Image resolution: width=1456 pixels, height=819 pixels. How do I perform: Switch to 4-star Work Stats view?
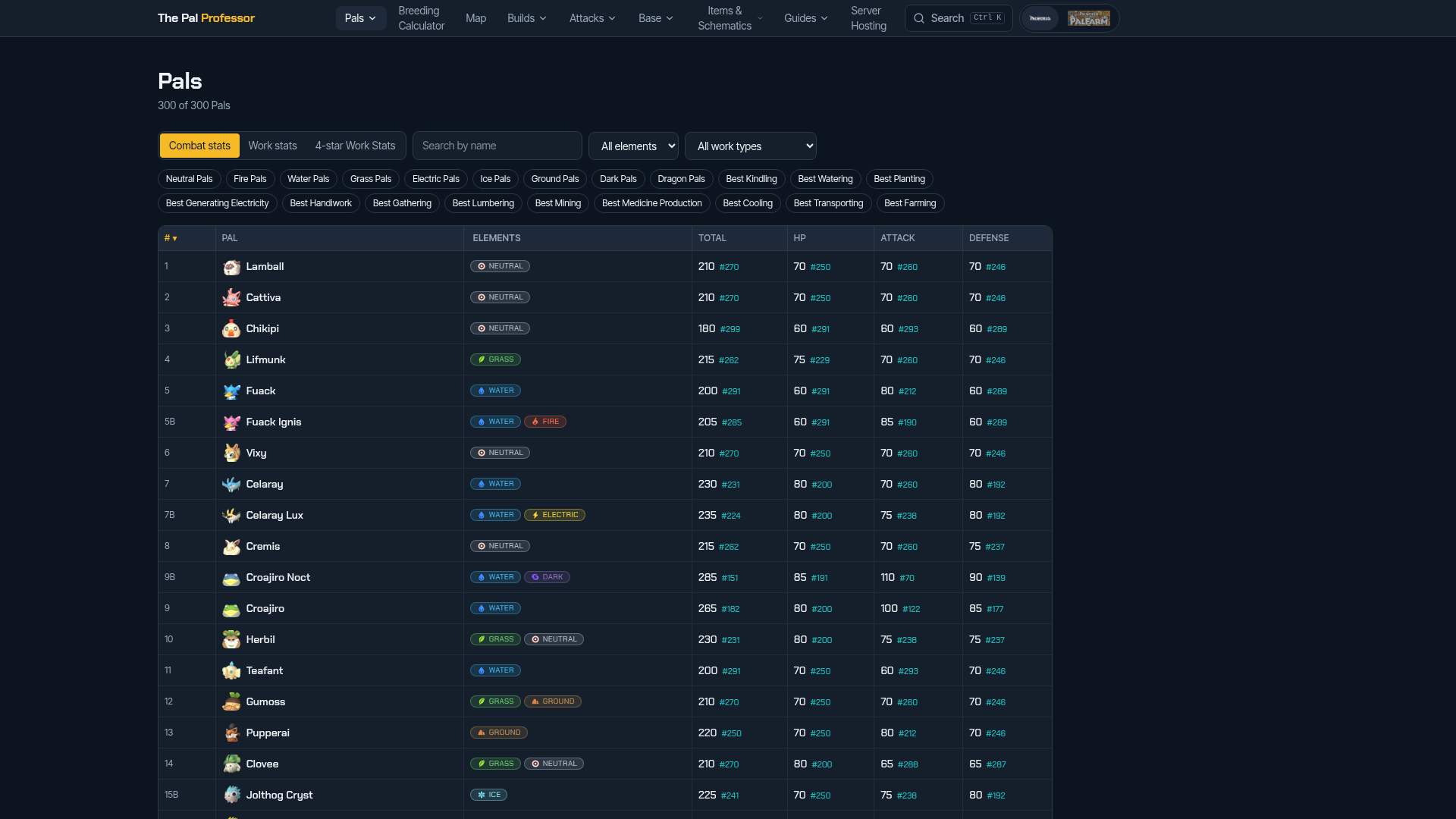coord(356,146)
